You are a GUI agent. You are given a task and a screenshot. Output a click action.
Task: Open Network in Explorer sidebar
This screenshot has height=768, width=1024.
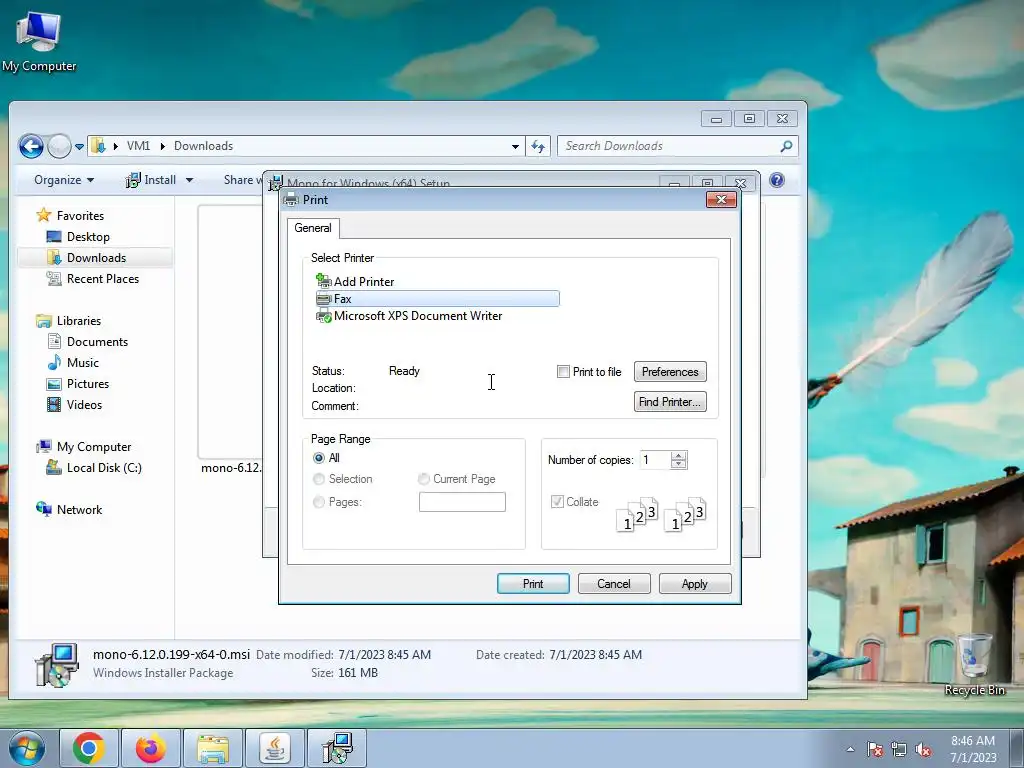79,509
